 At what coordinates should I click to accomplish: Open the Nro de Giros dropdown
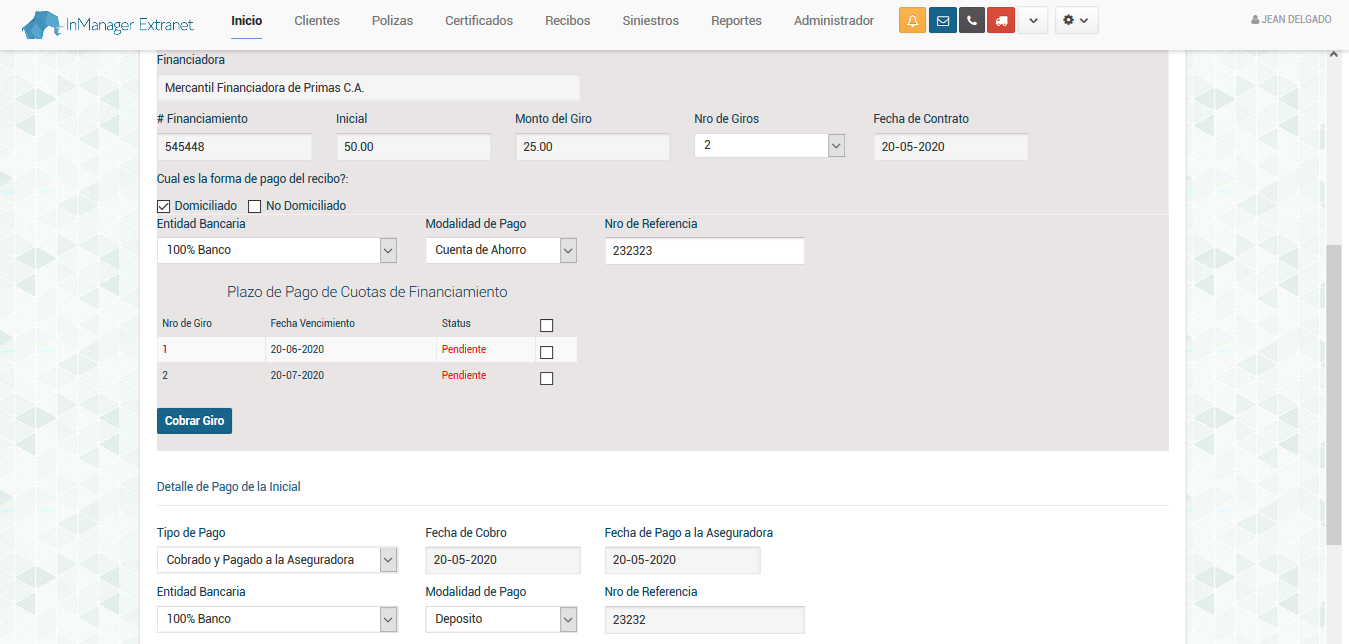(x=769, y=146)
